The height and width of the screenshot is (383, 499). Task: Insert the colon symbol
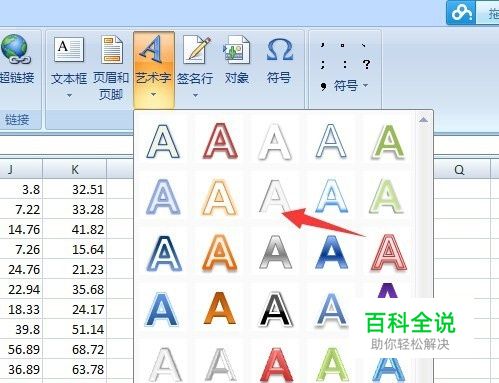click(x=345, y=64)
